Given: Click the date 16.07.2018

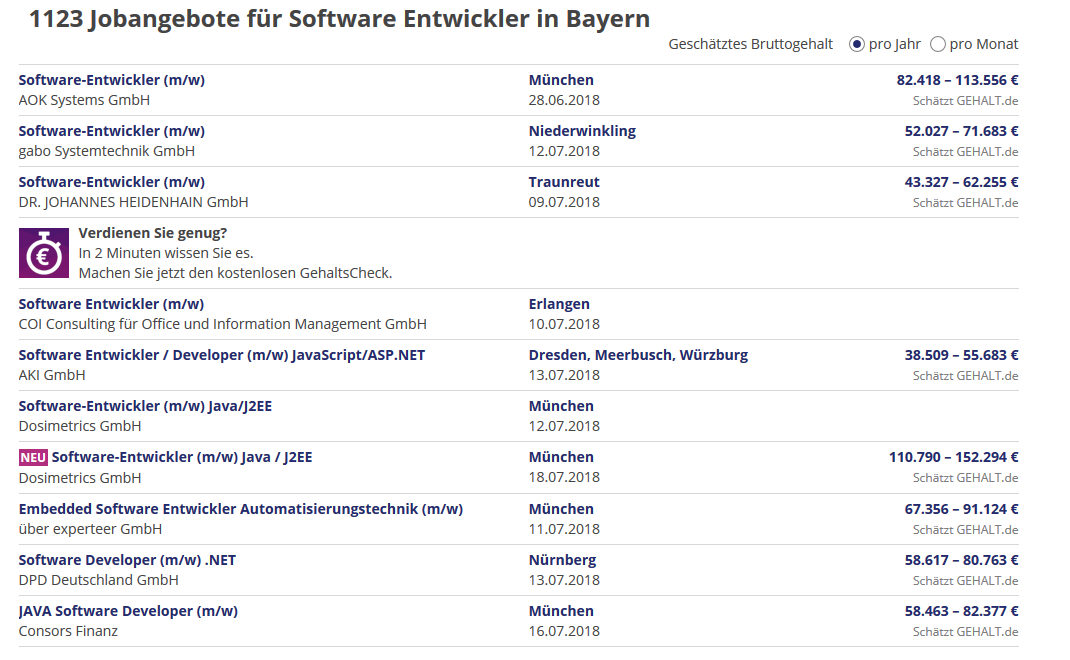Looking at the screenshot, I should tap(564, 631).
